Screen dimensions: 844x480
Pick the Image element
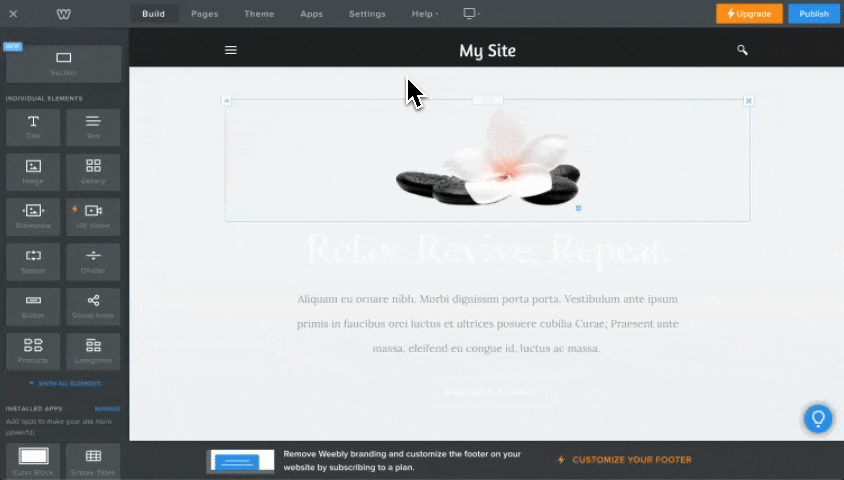click(x=33, y=171)
